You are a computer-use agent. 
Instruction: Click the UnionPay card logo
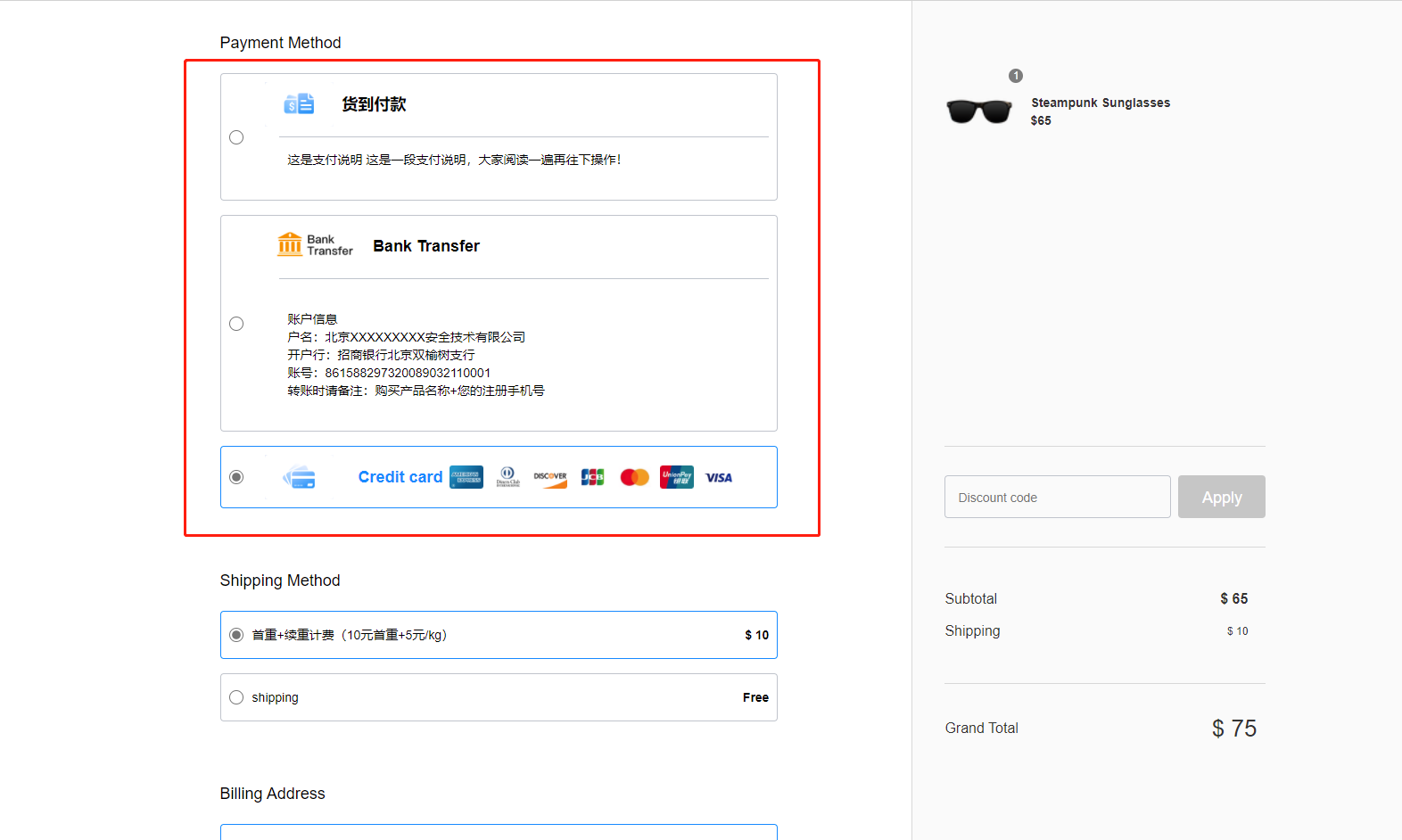point(676,477)
